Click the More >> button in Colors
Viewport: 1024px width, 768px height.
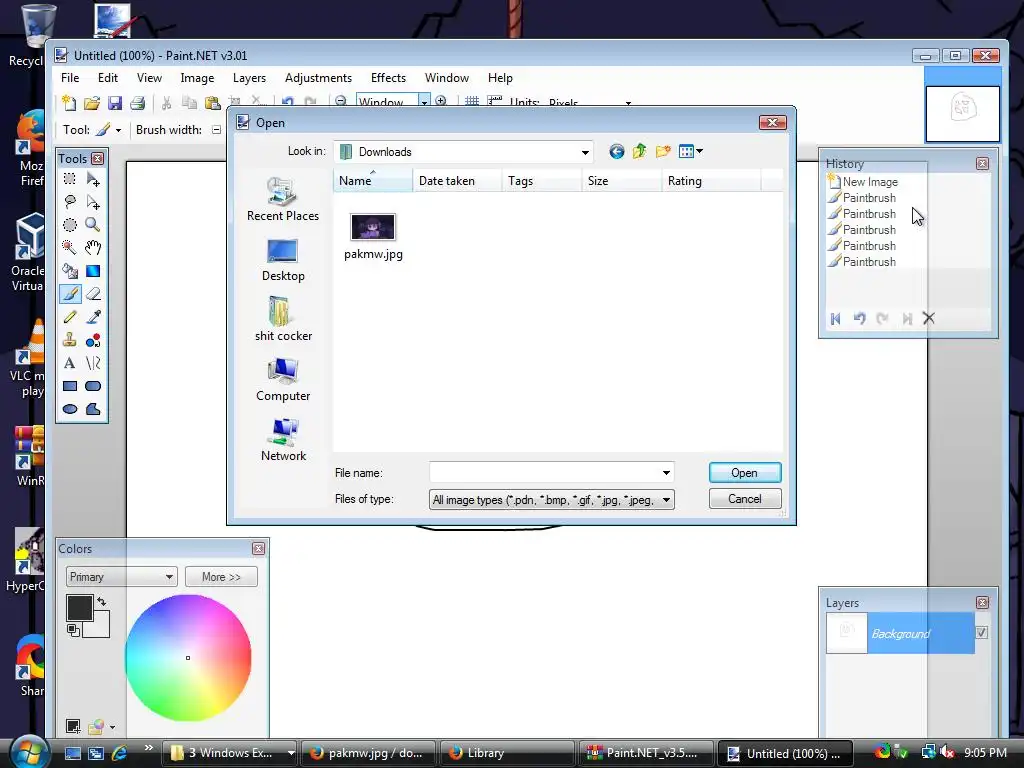[x=221, y=577]
